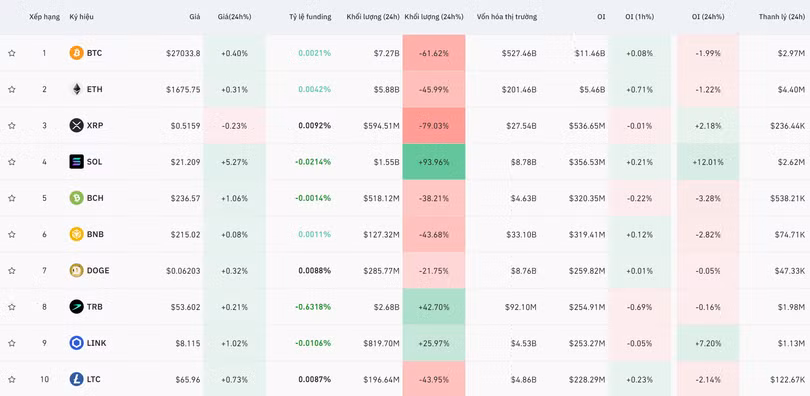The image size is (810, 396).
Task: Add BCH to favorites via star
Action: [x=11, y=198]
